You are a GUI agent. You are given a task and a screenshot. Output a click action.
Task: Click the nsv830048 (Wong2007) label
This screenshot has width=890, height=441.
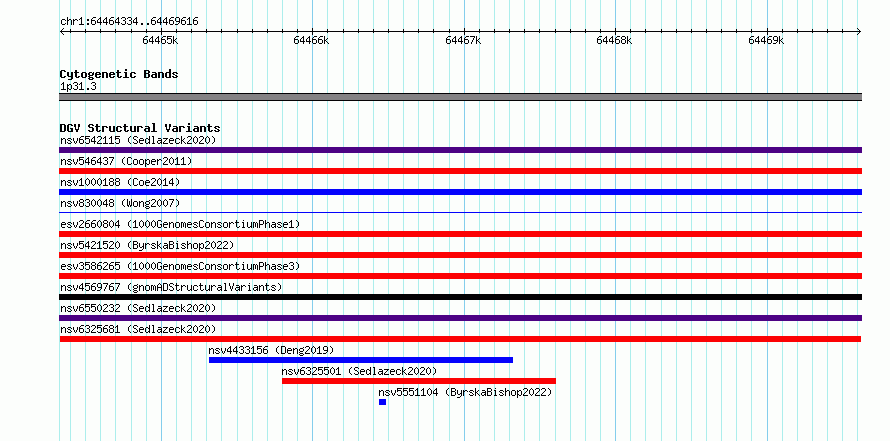click(x=120, y=203)
